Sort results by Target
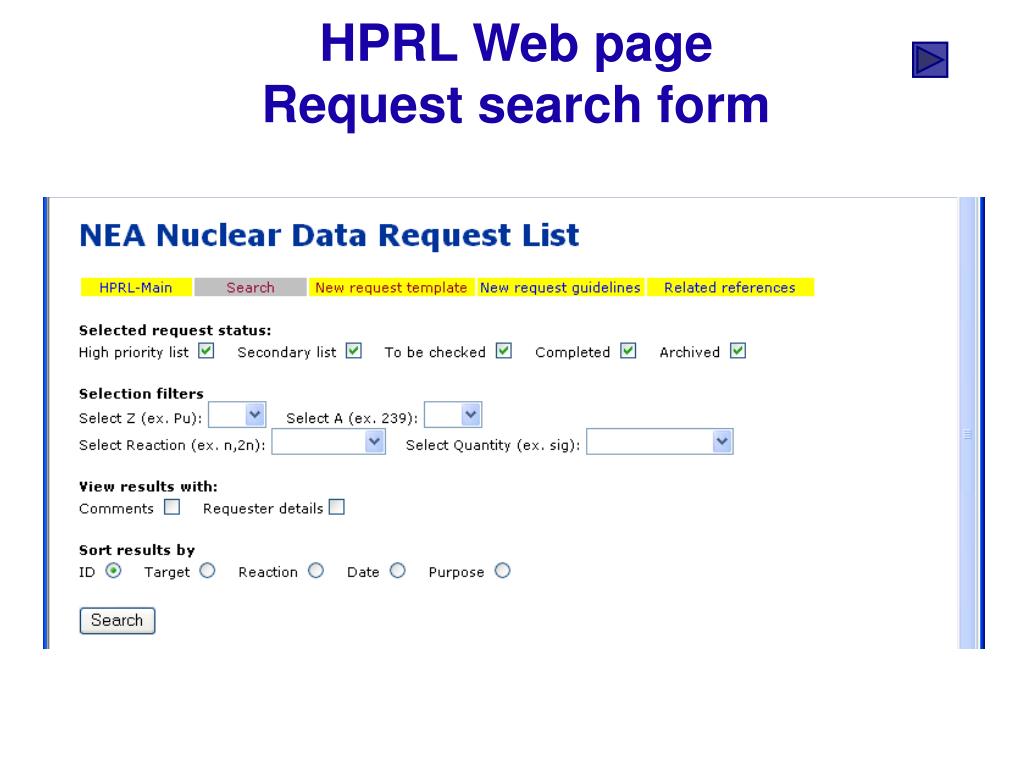Screen dimensions: 1024x768 tap(208, 571)
